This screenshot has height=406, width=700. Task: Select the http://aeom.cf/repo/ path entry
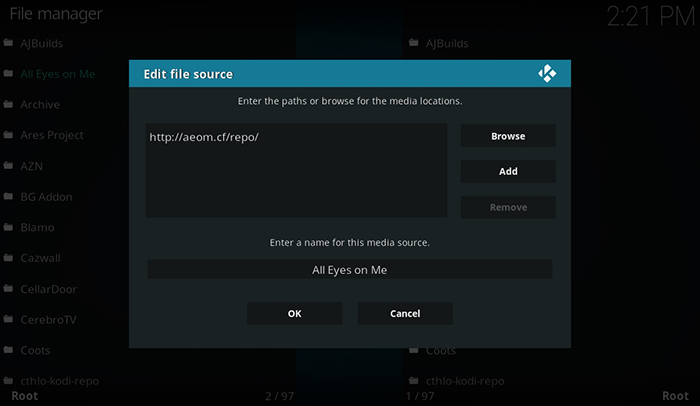coord(204,137)
